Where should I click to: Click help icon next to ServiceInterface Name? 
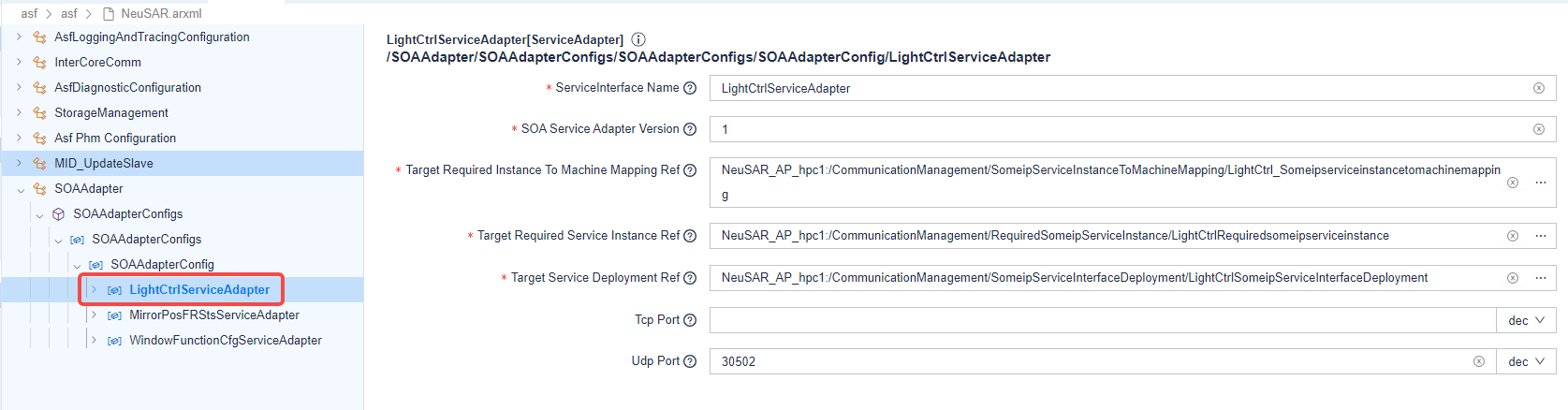click(x=690, y=88)
